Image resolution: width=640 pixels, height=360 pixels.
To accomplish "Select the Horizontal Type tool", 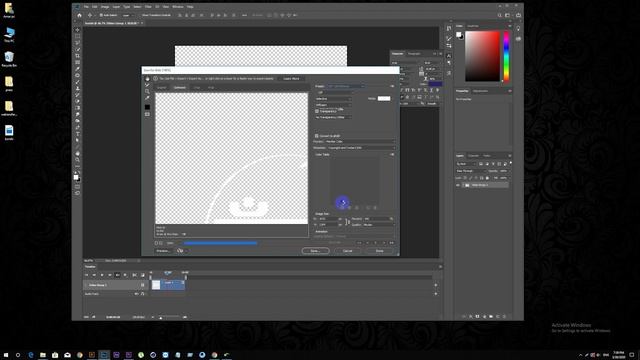I will click(x=78, y=134).
